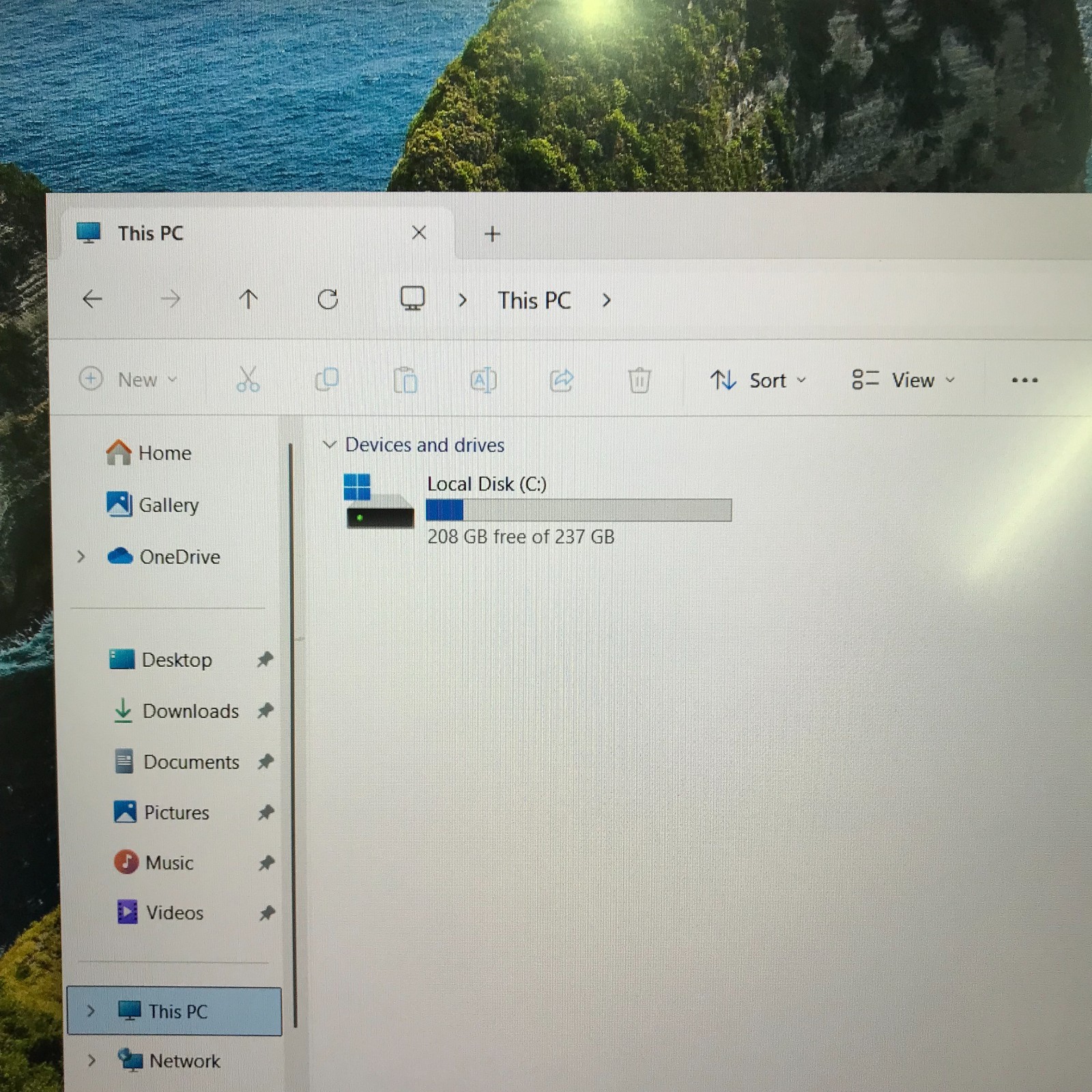Click the pin icon next to Pictures
1092x1092 pixels.
pos(265,812)
